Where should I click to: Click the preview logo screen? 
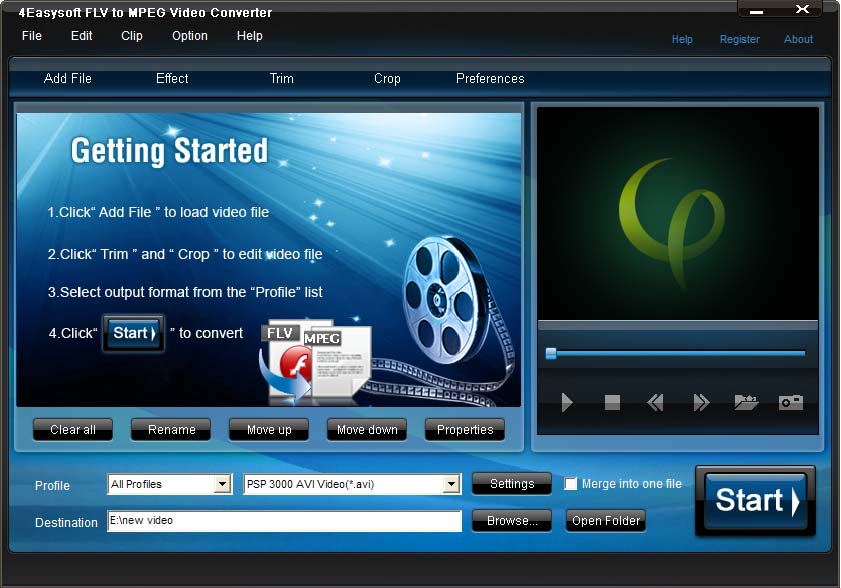click(678, 214)
